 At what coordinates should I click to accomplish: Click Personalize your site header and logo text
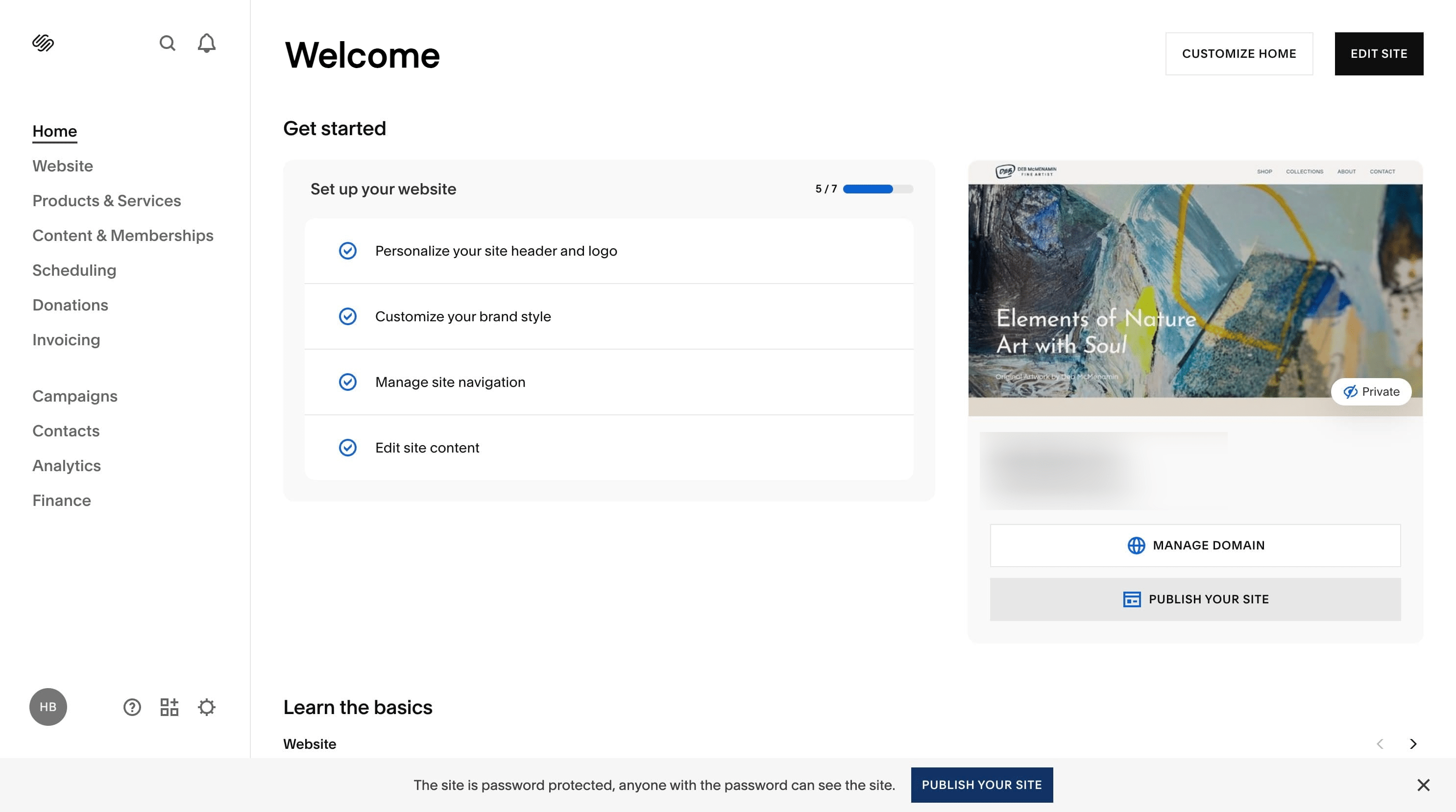[x=496, y=250]
